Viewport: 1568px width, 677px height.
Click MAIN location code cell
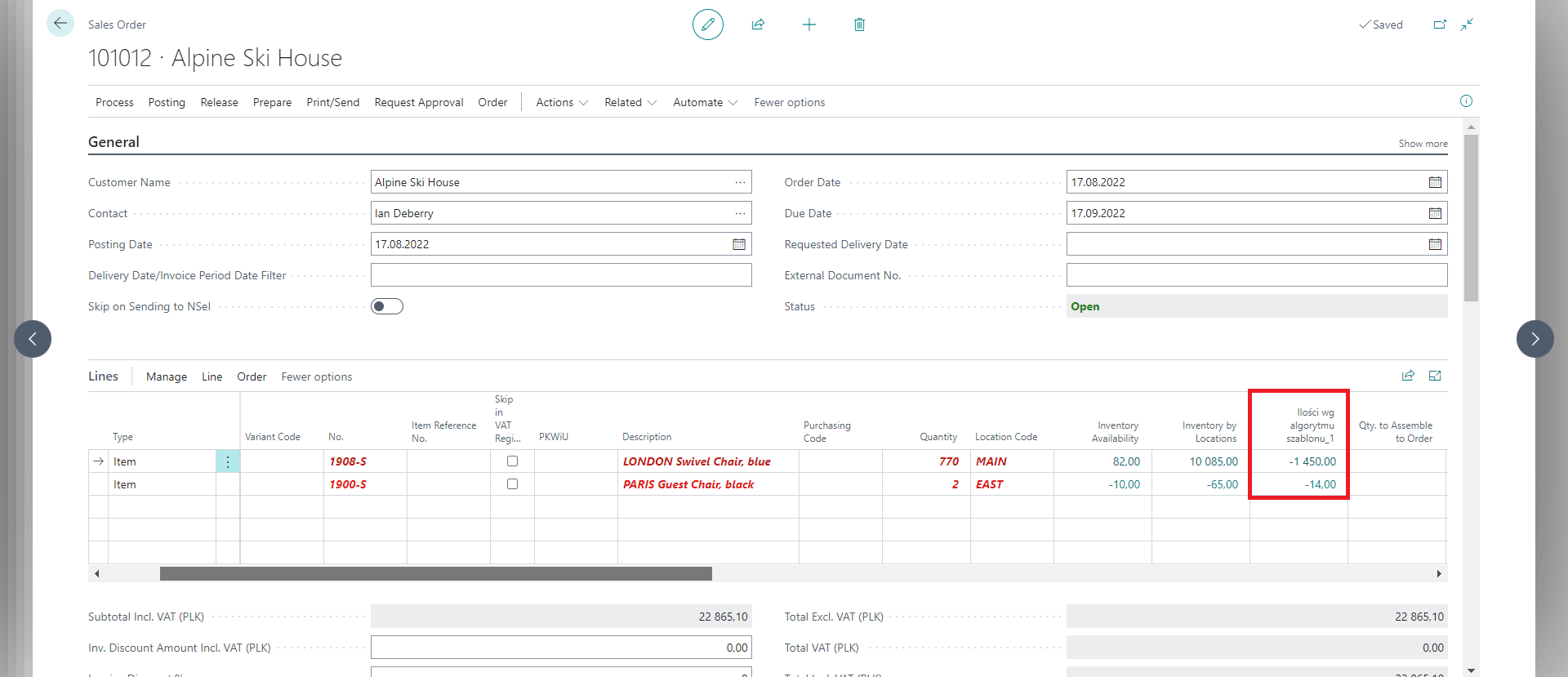(1012, 461)
